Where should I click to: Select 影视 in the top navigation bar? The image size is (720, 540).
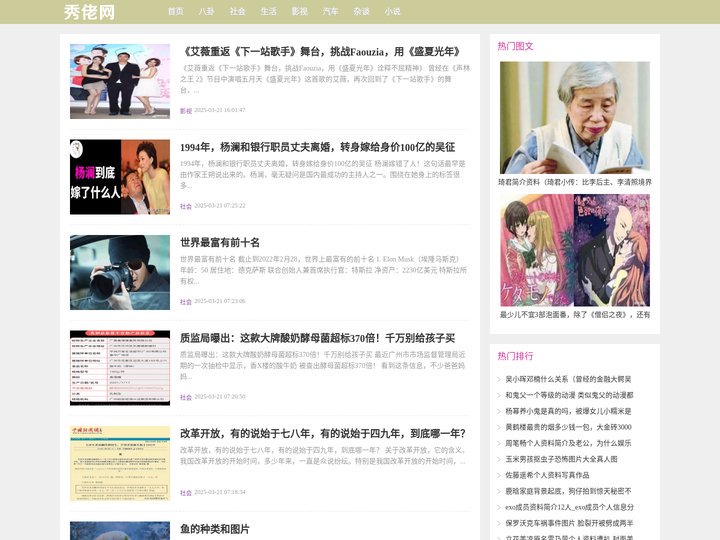pyautogui.click(x=299, y=11)
